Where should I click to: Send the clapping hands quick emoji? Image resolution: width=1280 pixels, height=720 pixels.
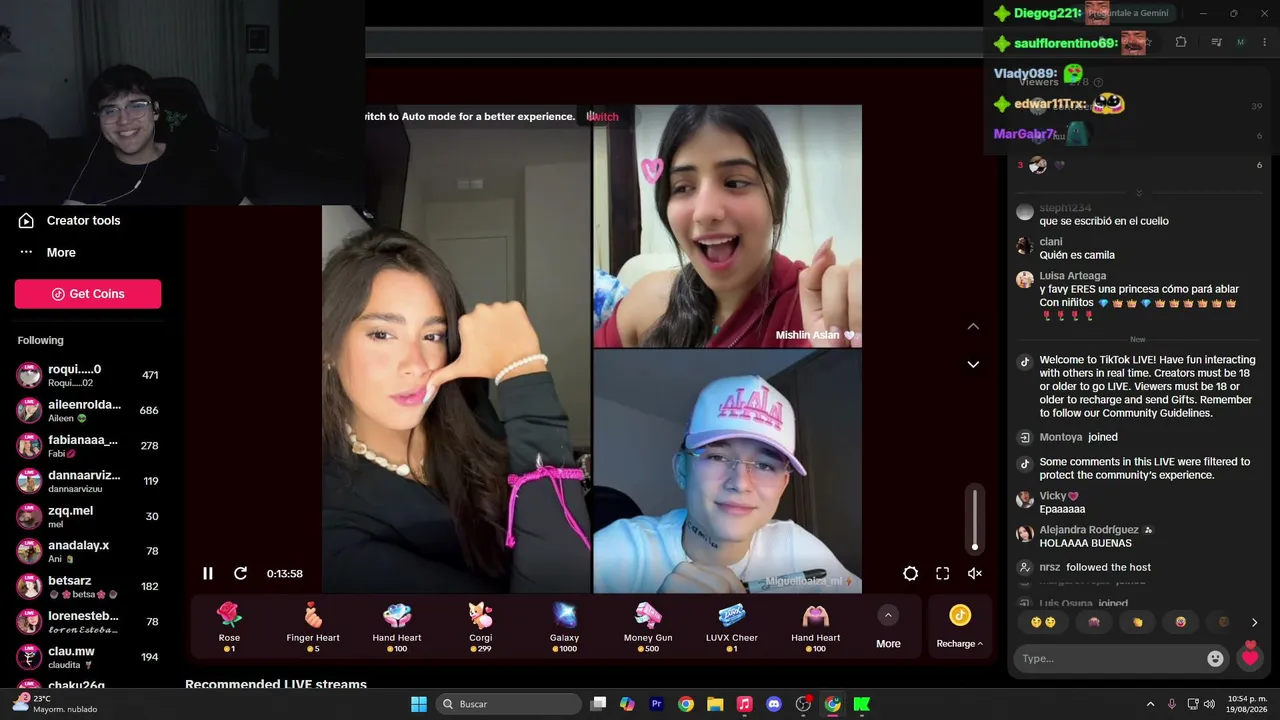pos(1138,622)
